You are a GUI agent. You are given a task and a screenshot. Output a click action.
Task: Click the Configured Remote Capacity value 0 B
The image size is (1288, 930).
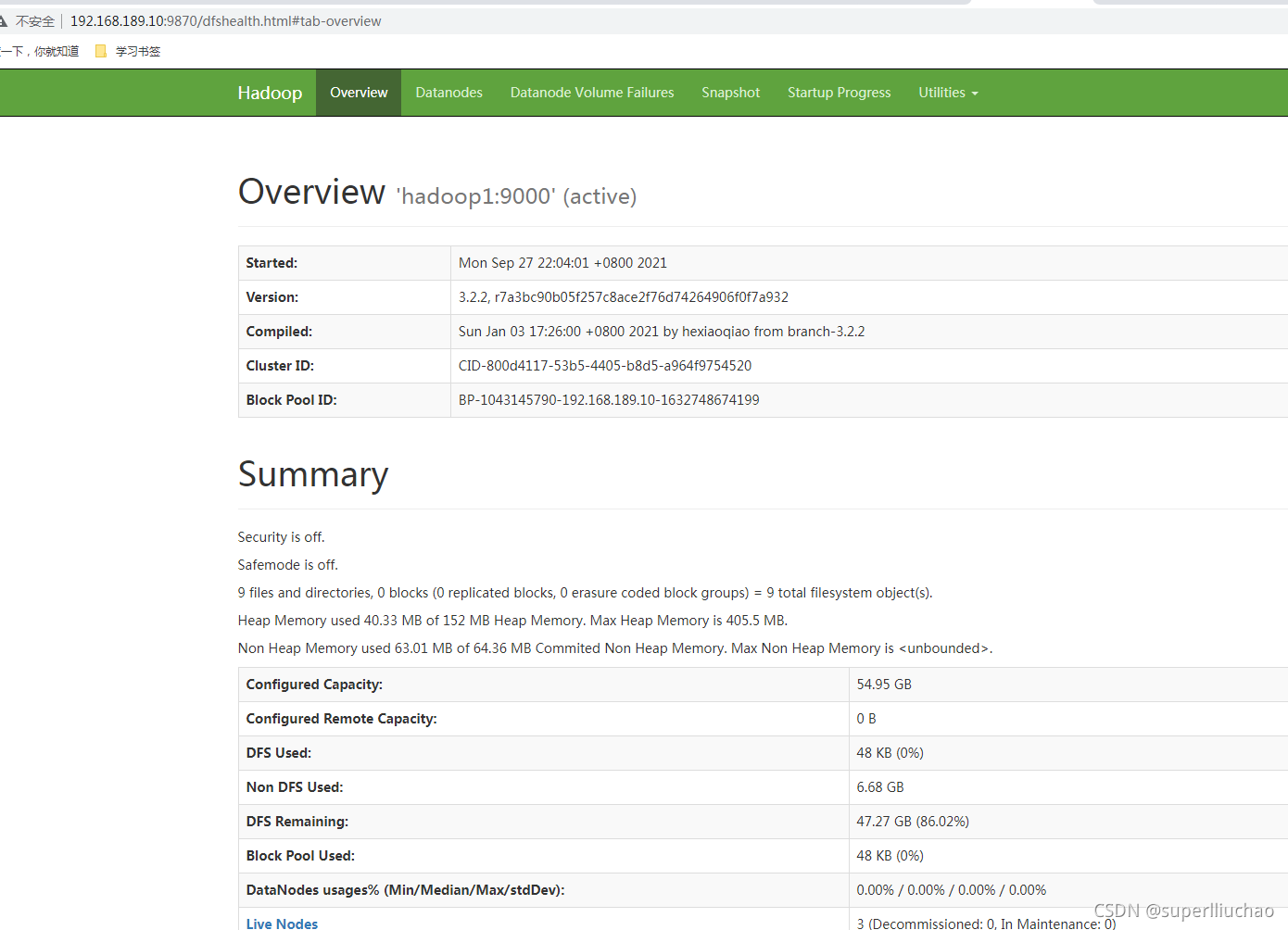click(866, 719)
